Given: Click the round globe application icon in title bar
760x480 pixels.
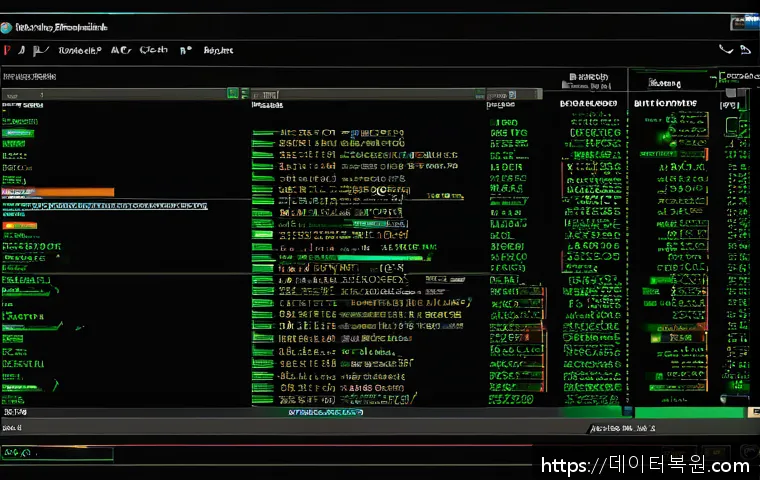Looking at the screenshot, I should [6, 28].
